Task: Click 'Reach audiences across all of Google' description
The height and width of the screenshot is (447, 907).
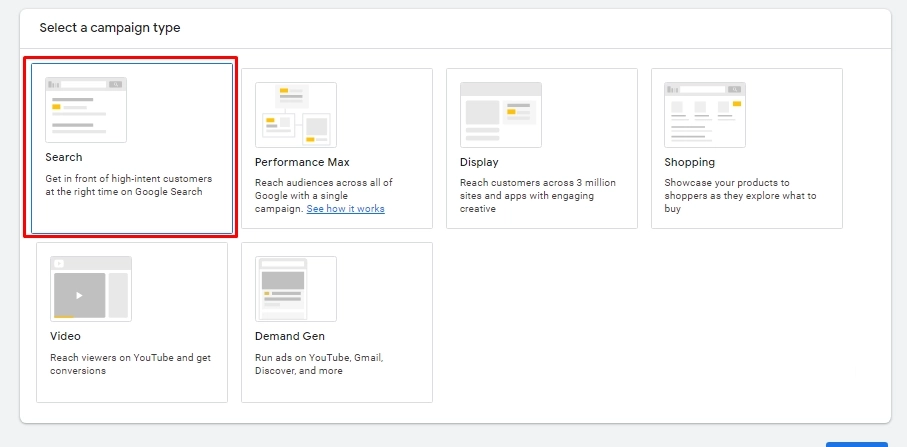Action: tap(324, 195)
